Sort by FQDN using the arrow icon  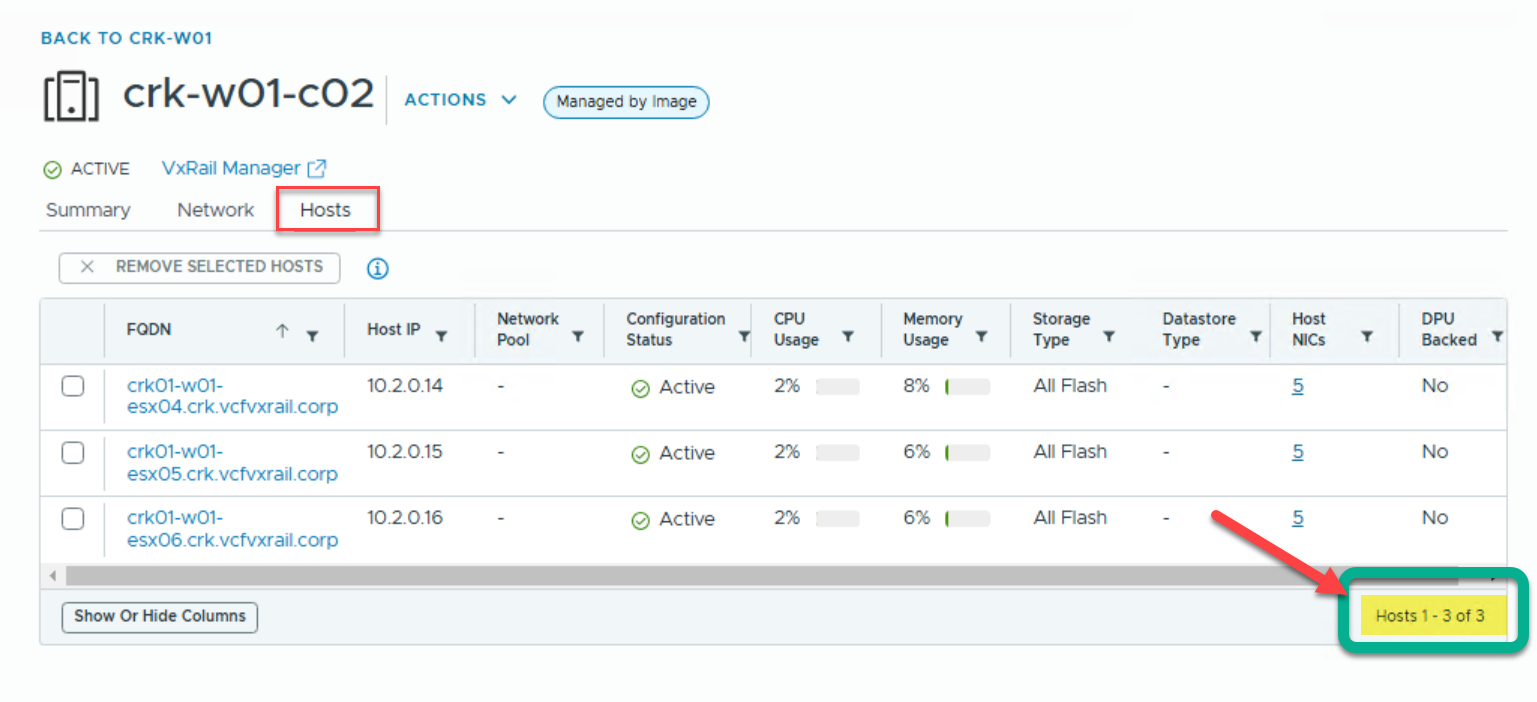282,331
